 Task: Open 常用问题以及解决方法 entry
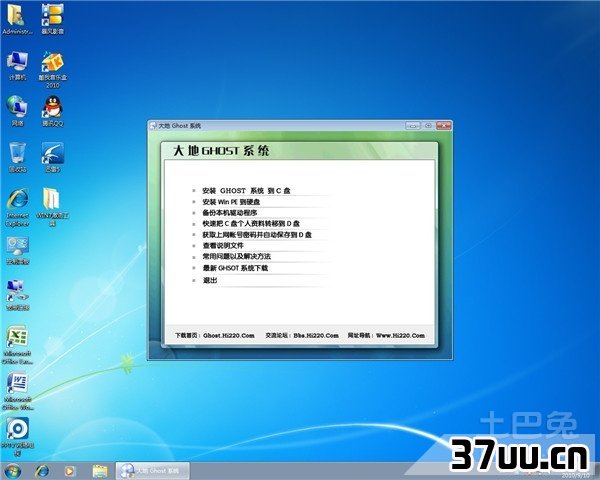(x=236, y=256)
